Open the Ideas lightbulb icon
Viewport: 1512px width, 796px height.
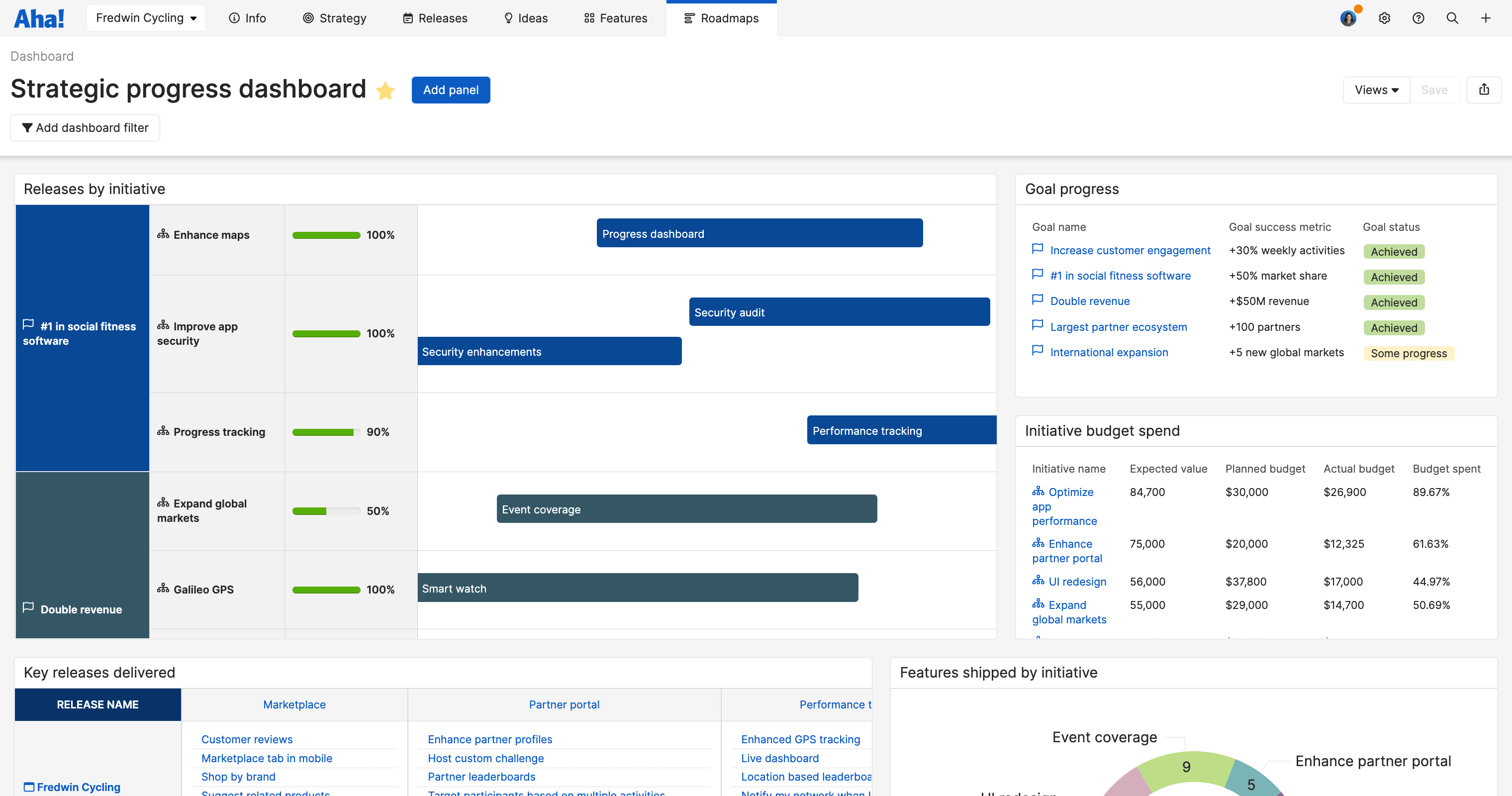click(x=508, y=18)
